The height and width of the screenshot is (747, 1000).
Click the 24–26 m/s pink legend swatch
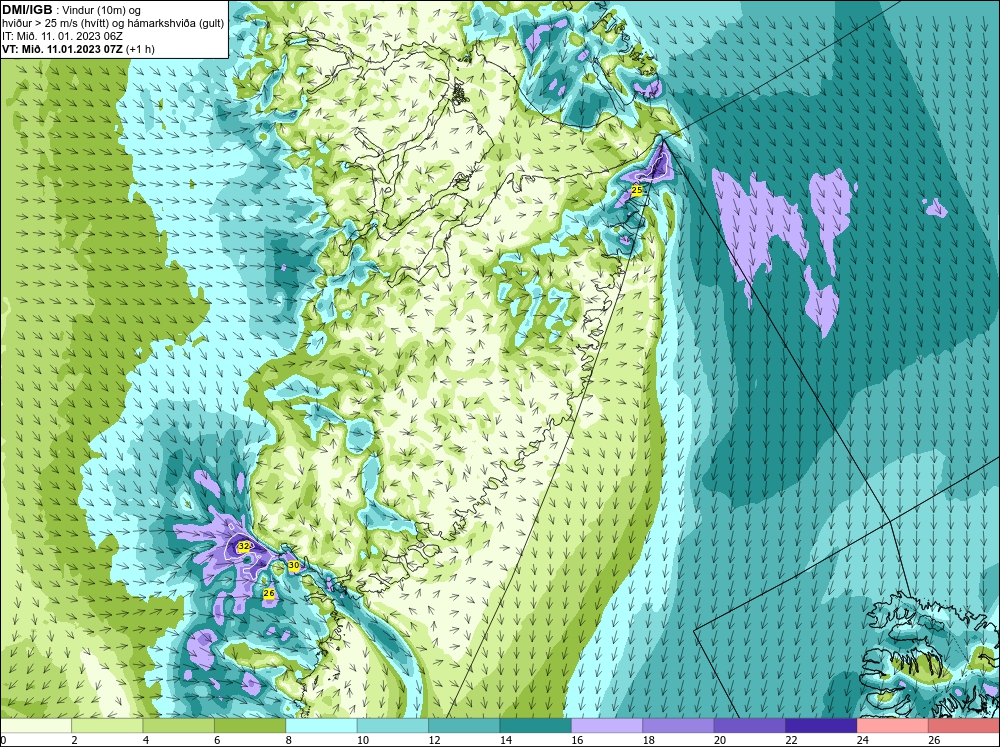point(893,725)
